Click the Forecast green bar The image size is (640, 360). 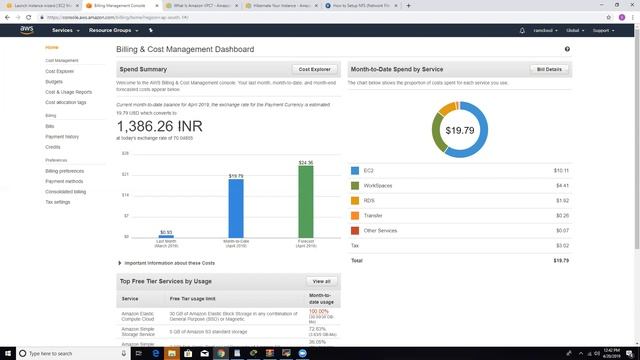point(306,202)
